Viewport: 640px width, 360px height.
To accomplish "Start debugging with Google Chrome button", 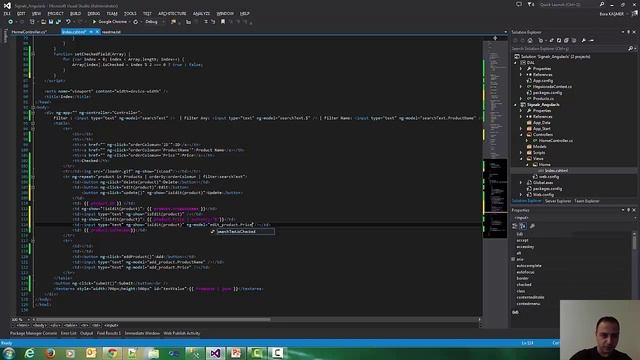I will [110, 22].
